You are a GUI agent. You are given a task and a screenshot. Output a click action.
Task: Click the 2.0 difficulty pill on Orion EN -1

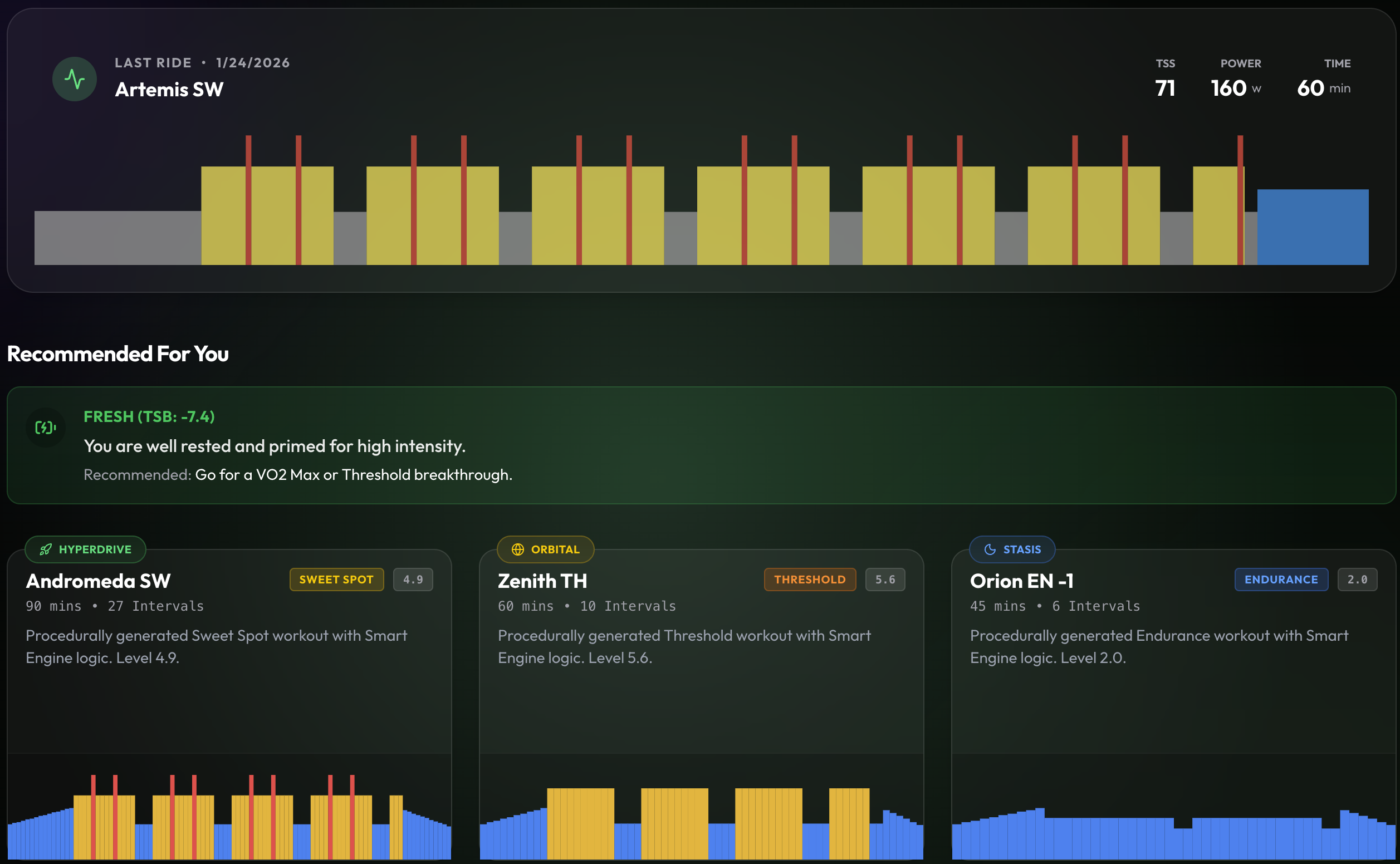click(1358, 579)
